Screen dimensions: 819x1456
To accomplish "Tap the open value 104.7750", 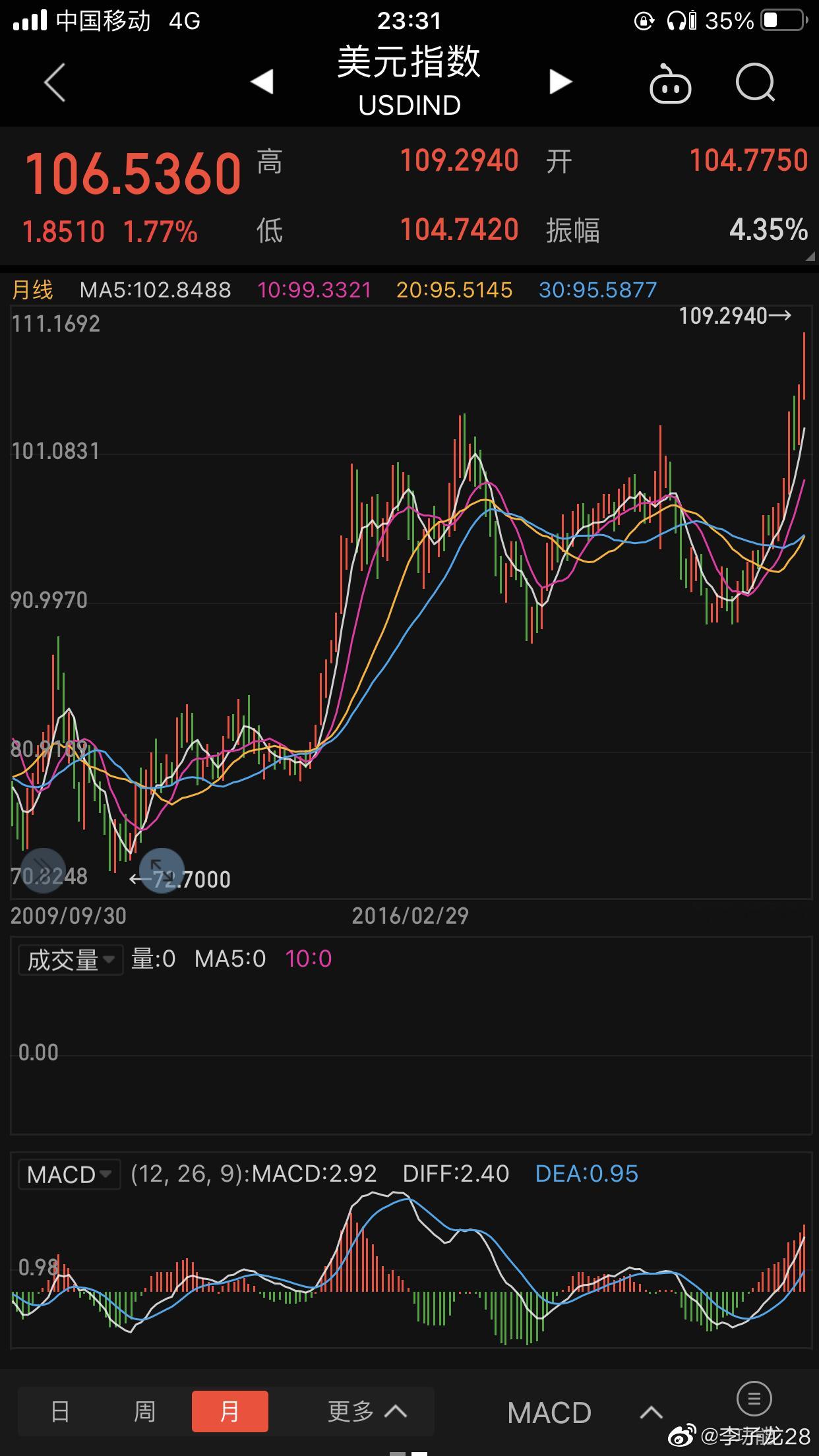I will click(748, 160).
